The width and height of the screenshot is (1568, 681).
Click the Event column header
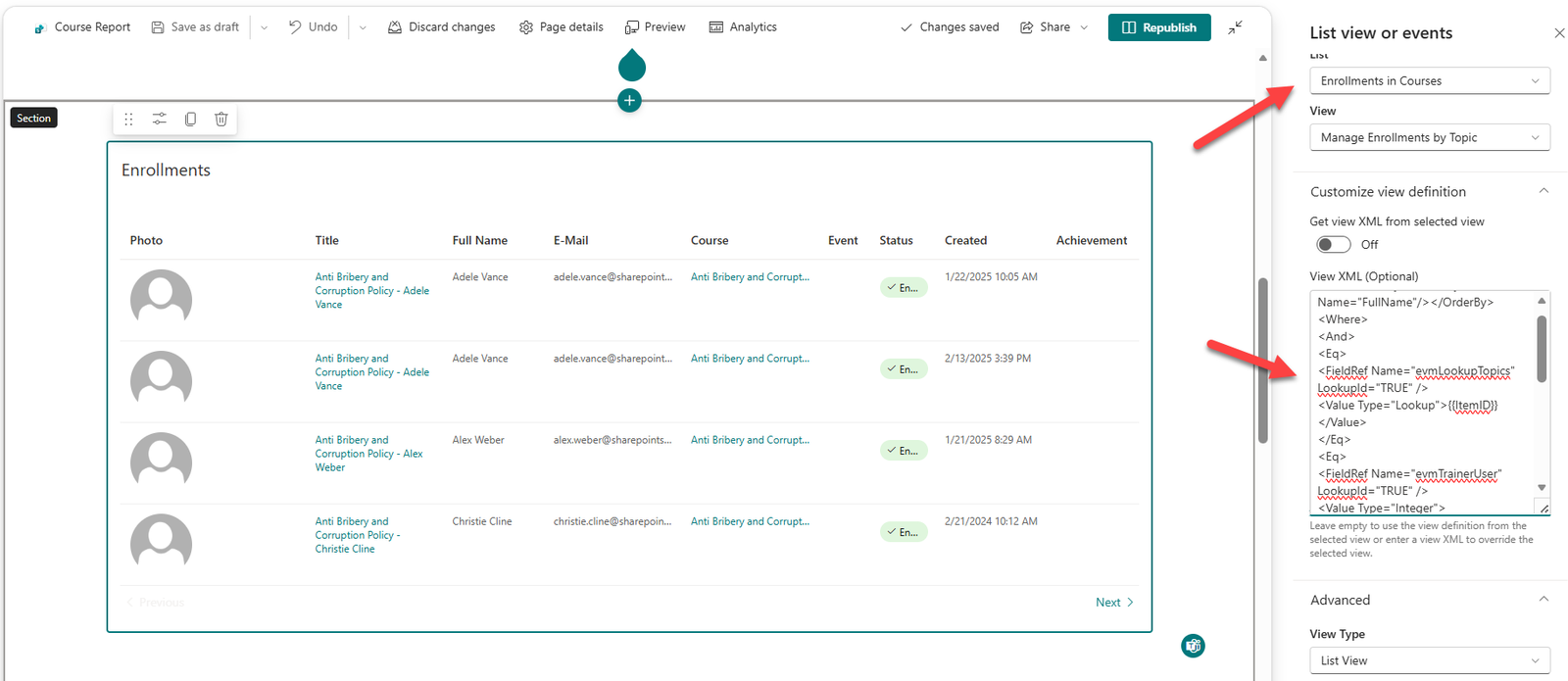click(x=843, y=240)
